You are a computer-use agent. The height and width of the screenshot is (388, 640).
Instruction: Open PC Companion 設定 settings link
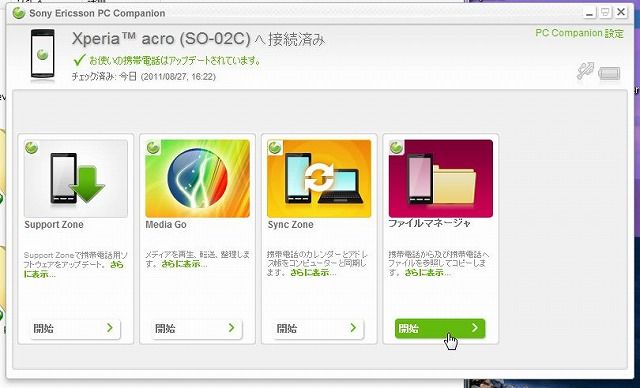pos(580,33)
